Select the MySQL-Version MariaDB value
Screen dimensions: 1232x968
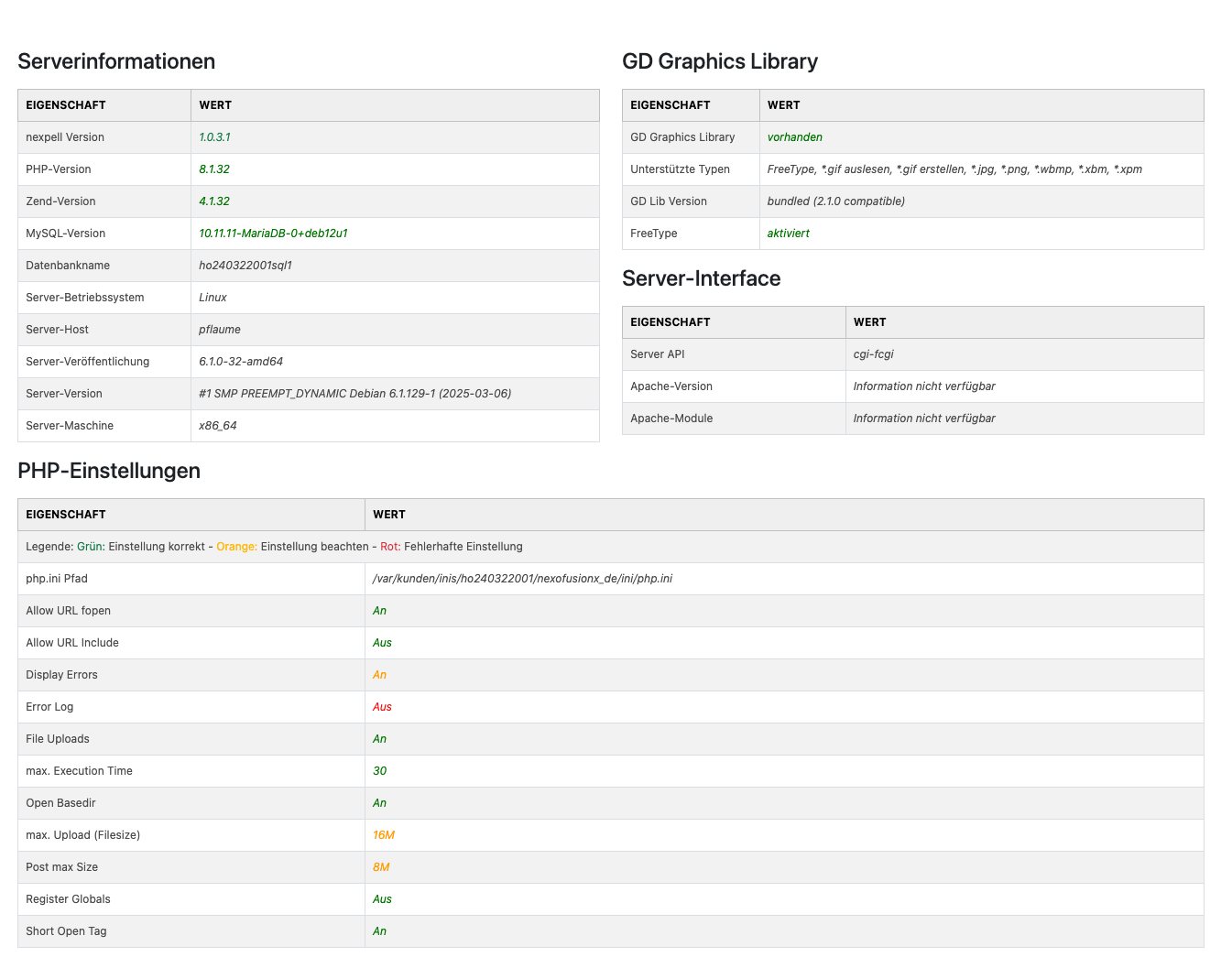[x=273, y=234]
